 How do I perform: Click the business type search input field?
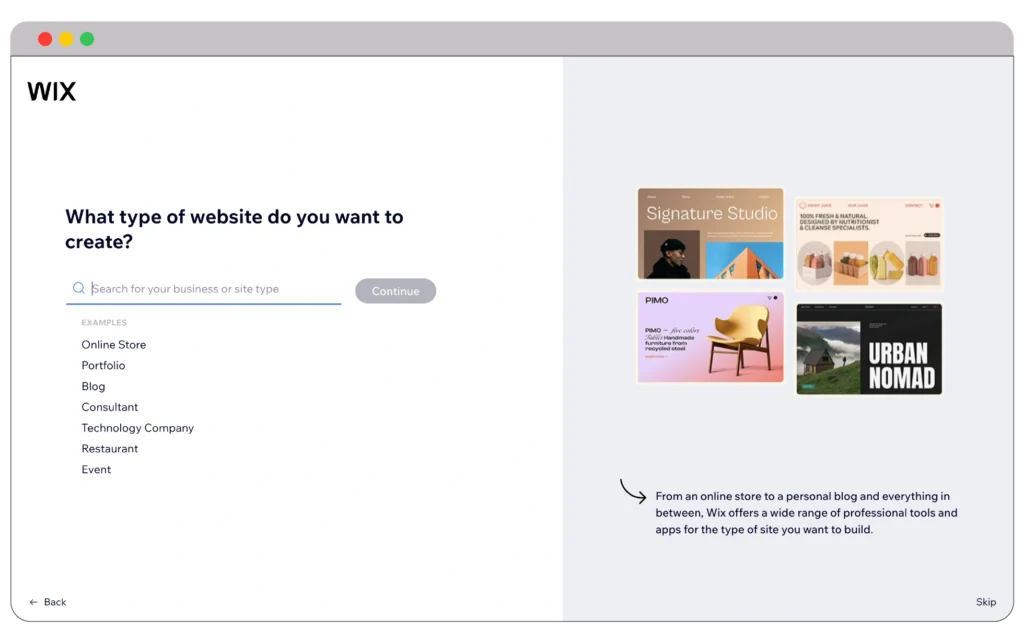pos(200,289)
